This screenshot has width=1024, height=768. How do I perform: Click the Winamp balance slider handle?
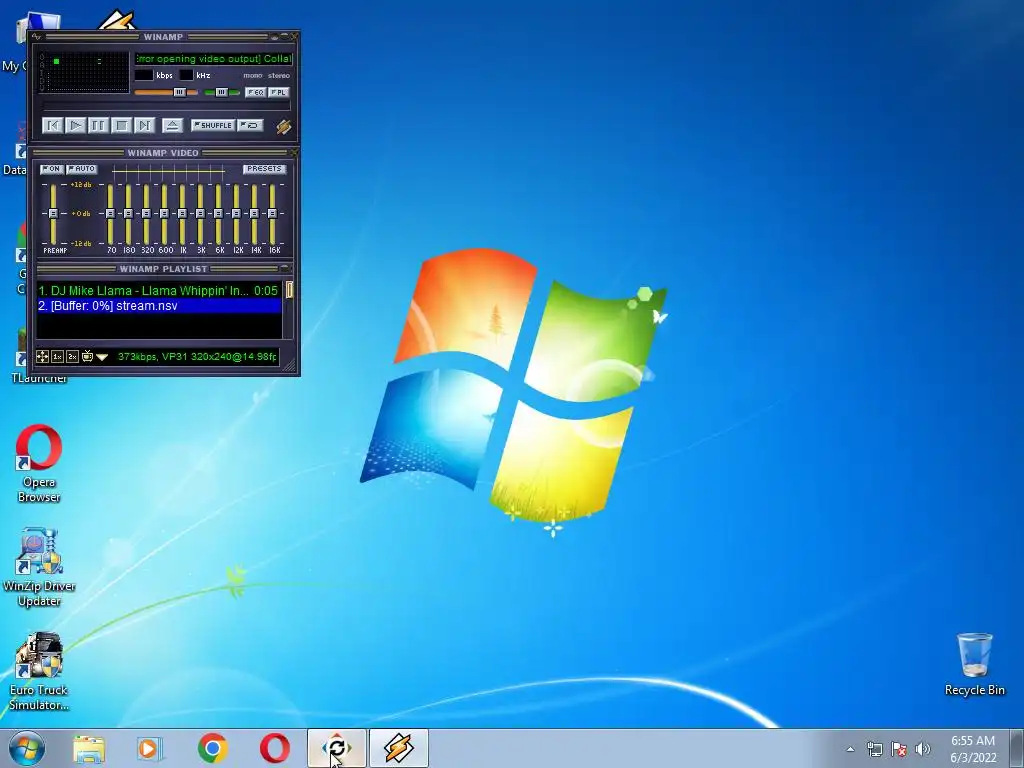point(221,93)
